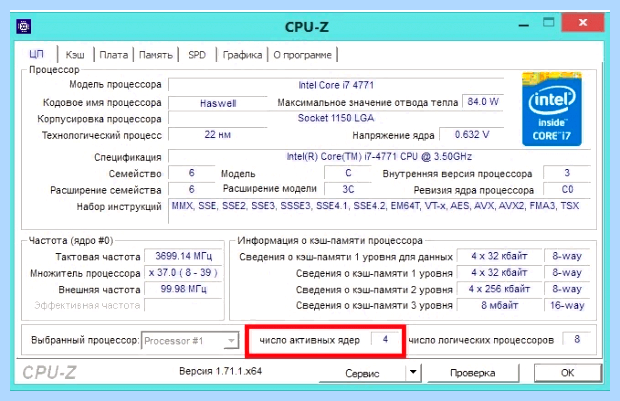Click the empty Эффективная частота field
Viewport: 620px width, 401px height.
(x=183, y=305)
